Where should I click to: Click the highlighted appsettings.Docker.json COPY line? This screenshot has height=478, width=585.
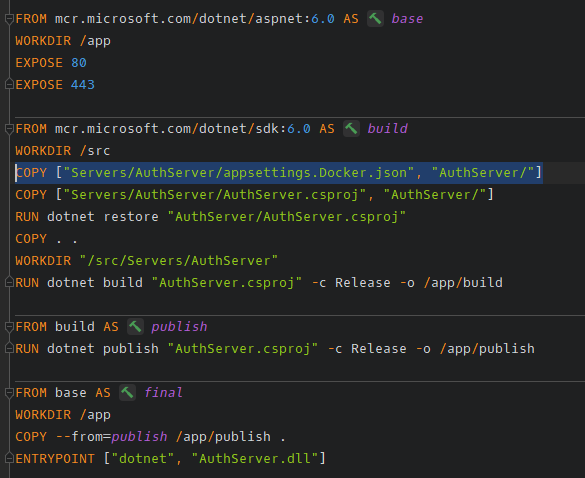pos(279,173)
